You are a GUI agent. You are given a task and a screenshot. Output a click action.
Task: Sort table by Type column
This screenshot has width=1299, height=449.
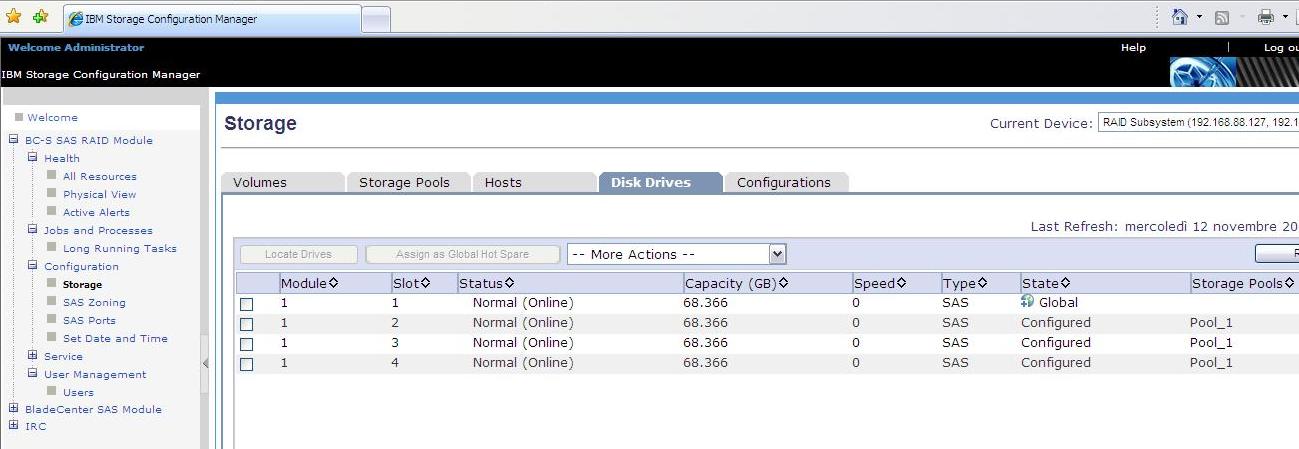click(965, 283)
